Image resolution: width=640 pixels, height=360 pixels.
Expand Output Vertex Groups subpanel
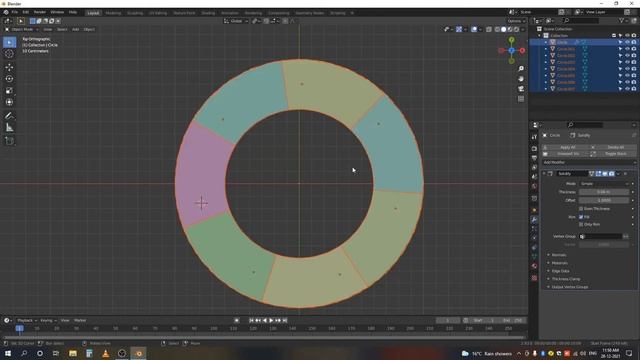click(x=569, y=287)
